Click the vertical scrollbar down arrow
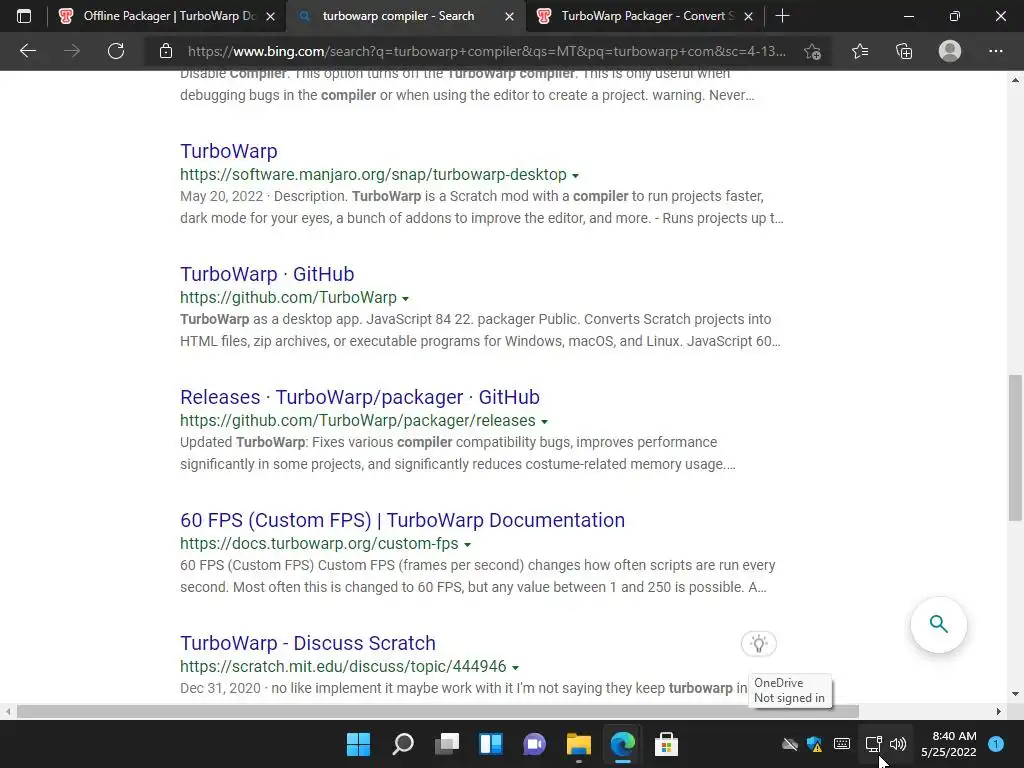The height and width of the screenshot is (768, 1024). tap(1015, 694)
